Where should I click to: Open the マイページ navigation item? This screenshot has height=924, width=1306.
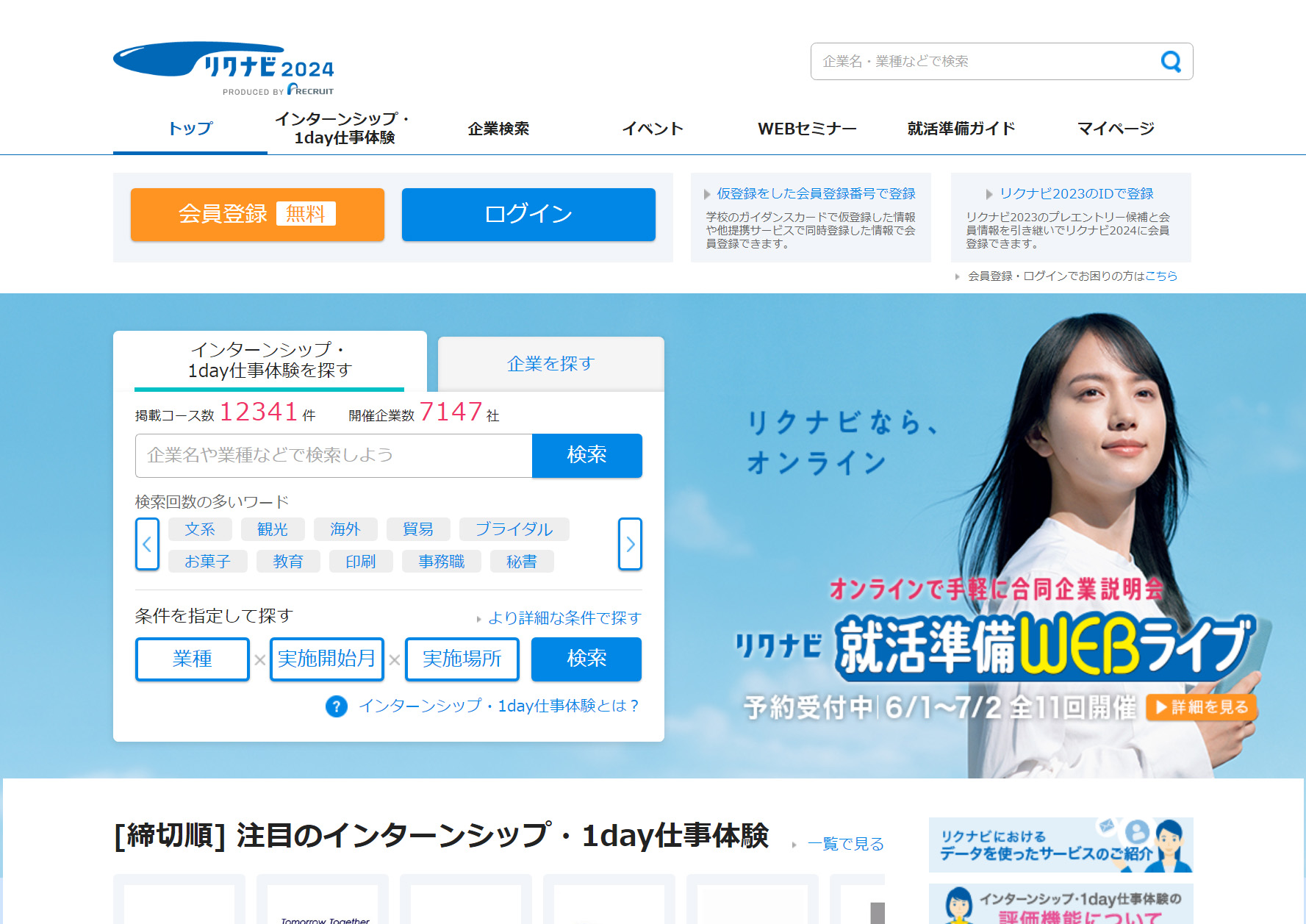tap(1116, 129)
